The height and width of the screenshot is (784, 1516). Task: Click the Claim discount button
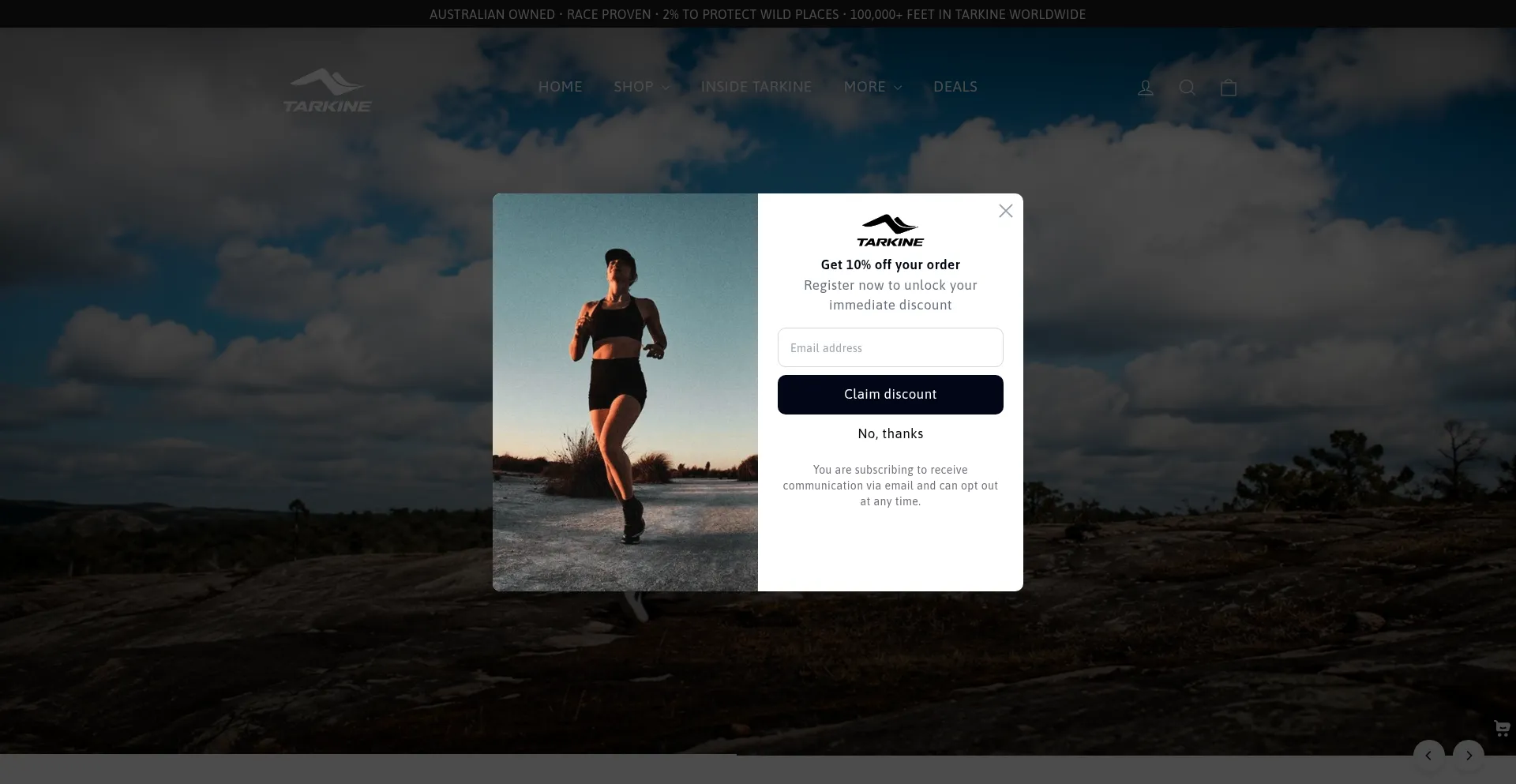coord(890,395)
